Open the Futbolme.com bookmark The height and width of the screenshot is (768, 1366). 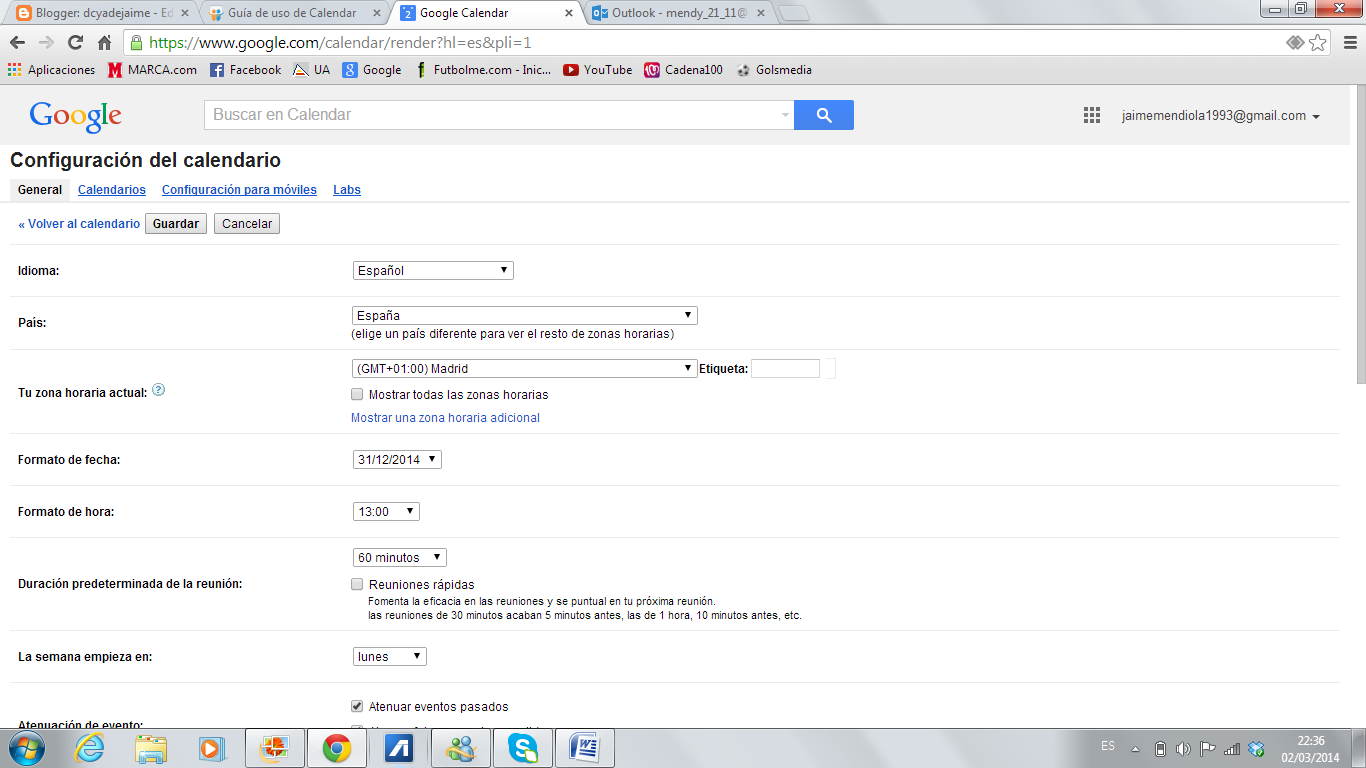coord(482,70)
